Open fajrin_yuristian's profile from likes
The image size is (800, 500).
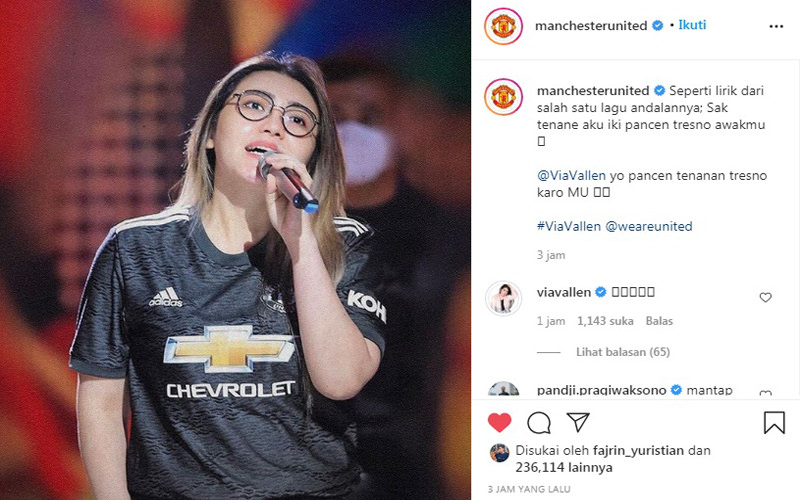(x=638, y=451)
